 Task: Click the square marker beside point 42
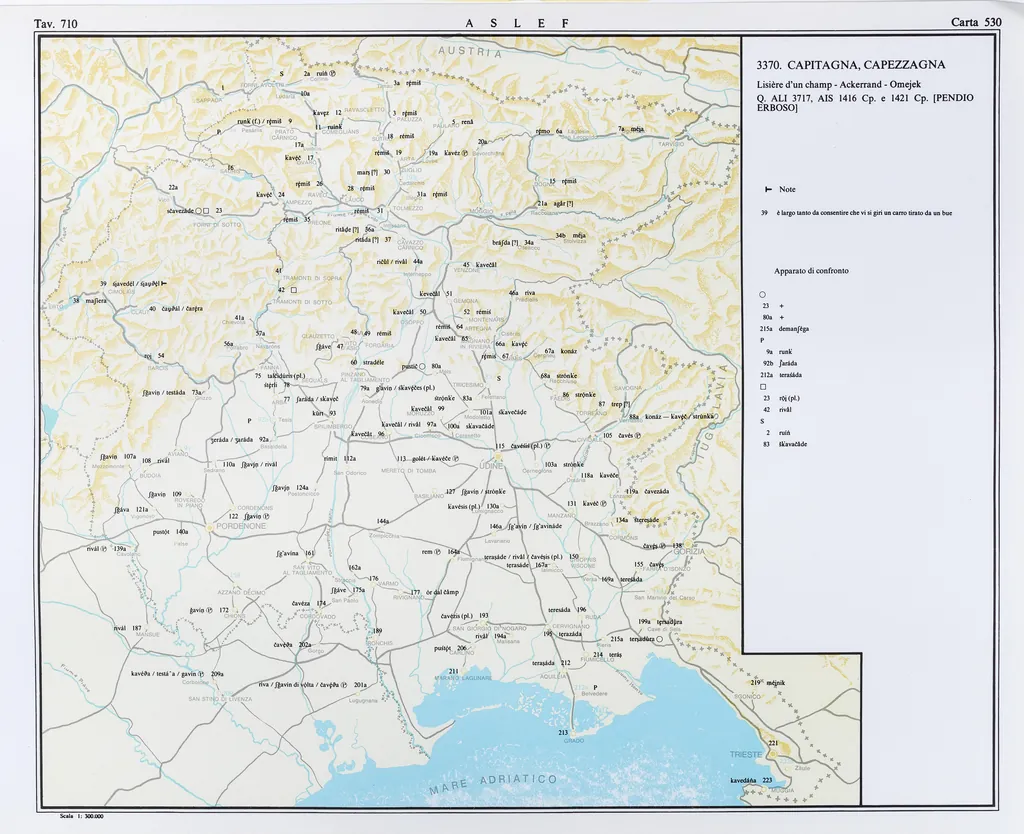293,290
